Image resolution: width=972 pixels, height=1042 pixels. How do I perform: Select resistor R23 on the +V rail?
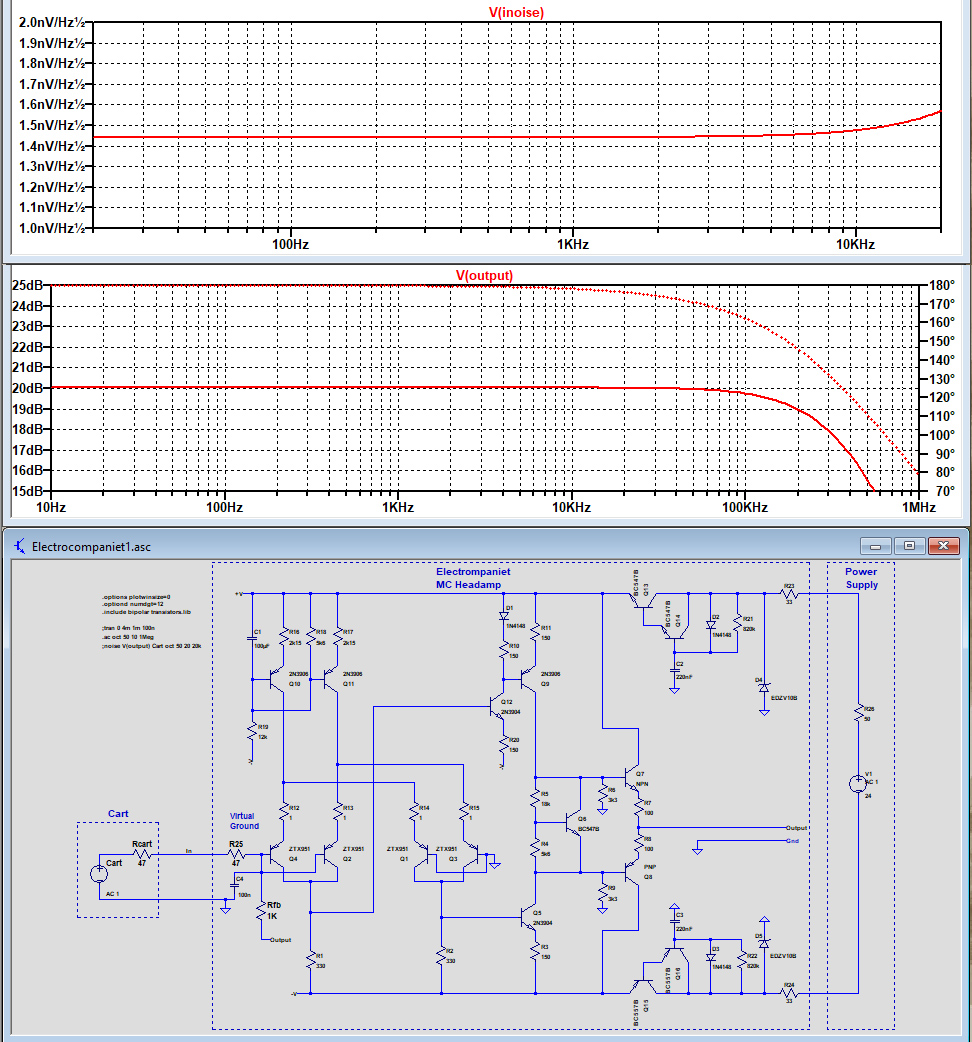[x=789, y=593]
